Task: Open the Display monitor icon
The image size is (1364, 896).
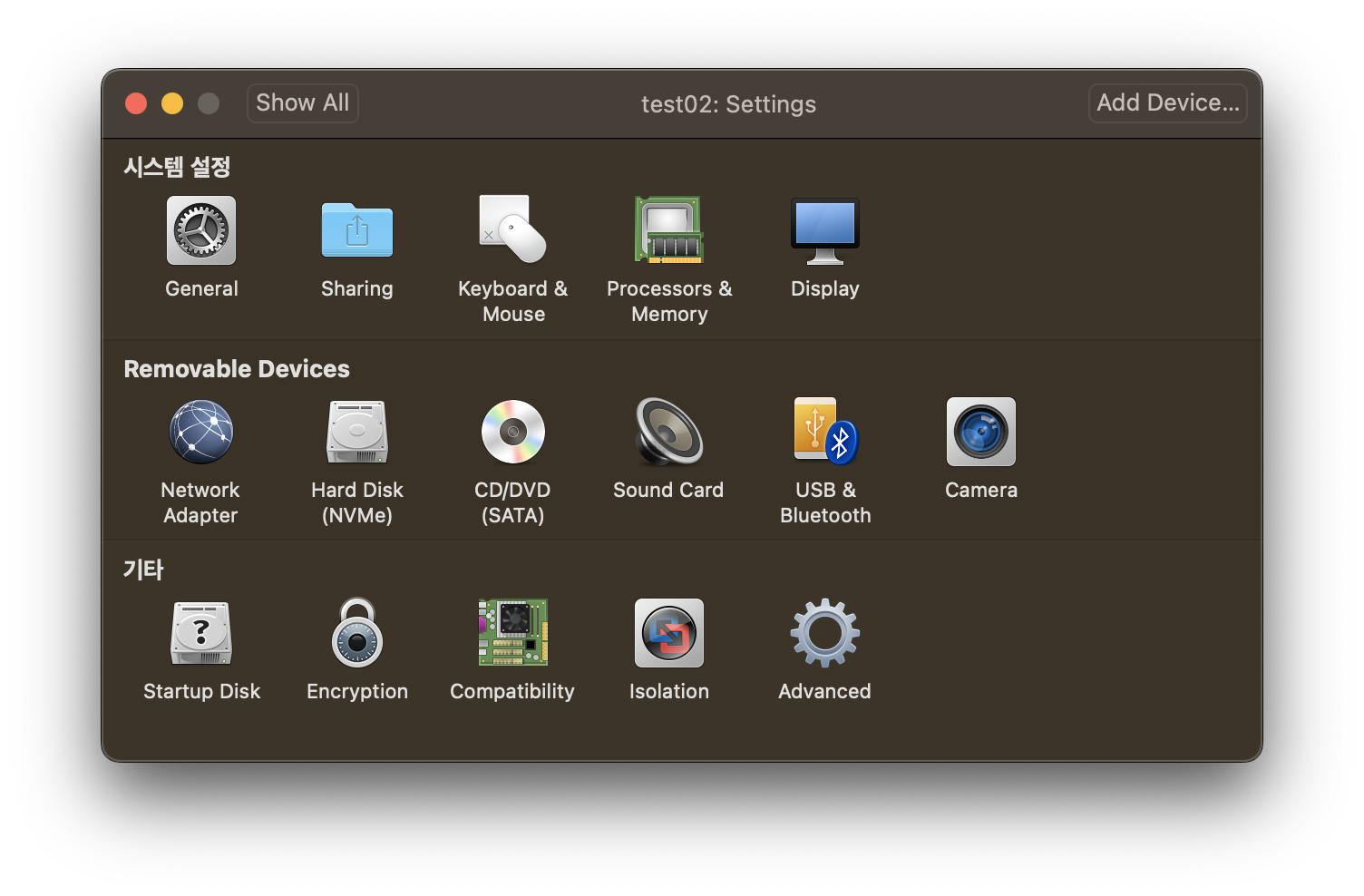Action: coord(825,230)
